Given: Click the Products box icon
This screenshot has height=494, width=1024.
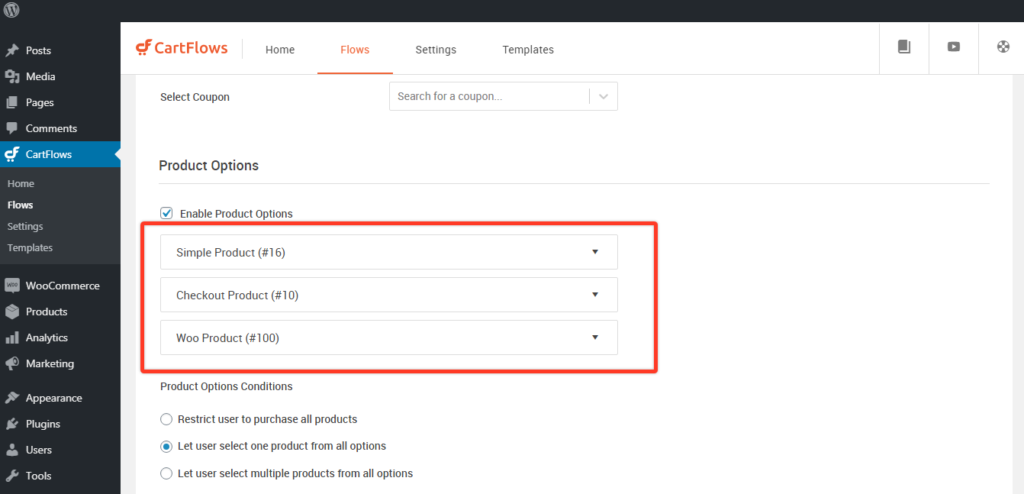Looking at the screenshot, I should tap(12, 312).
